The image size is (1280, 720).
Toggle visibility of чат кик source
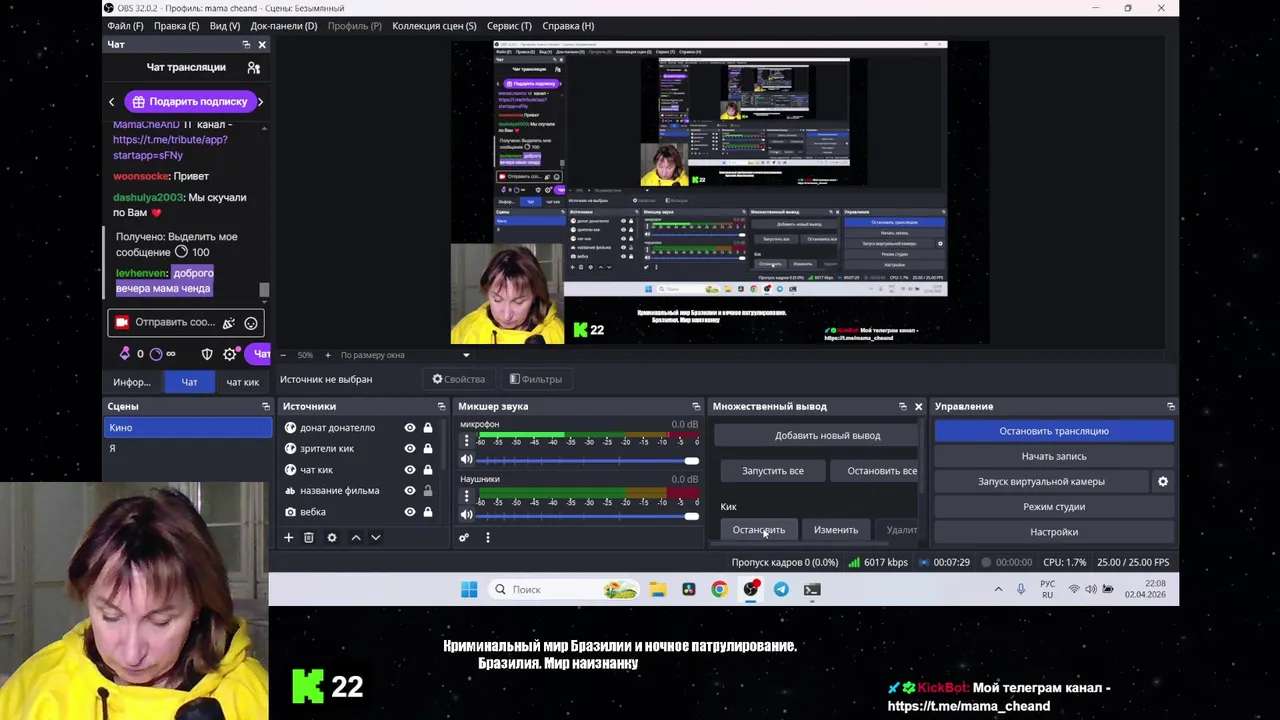click(x=410, y=470)
